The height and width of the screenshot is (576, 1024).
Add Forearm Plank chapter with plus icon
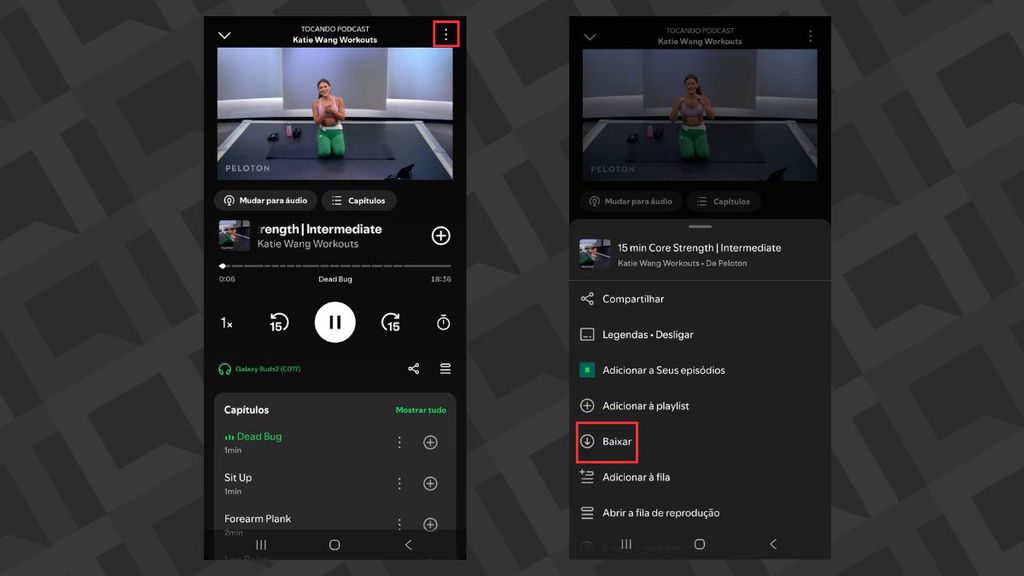pyautogui.click(x=430, y=524)
